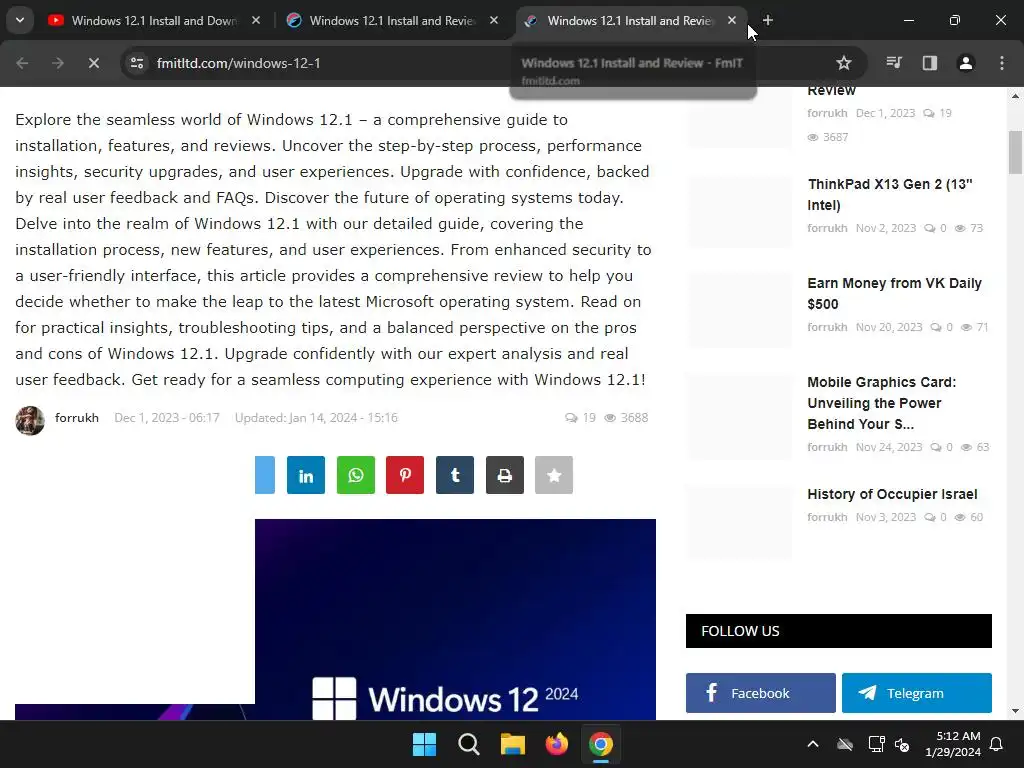Viewport: 1024px width, 768px height.
Task: Open Windows taskbar search
Action: coord(469,744)
